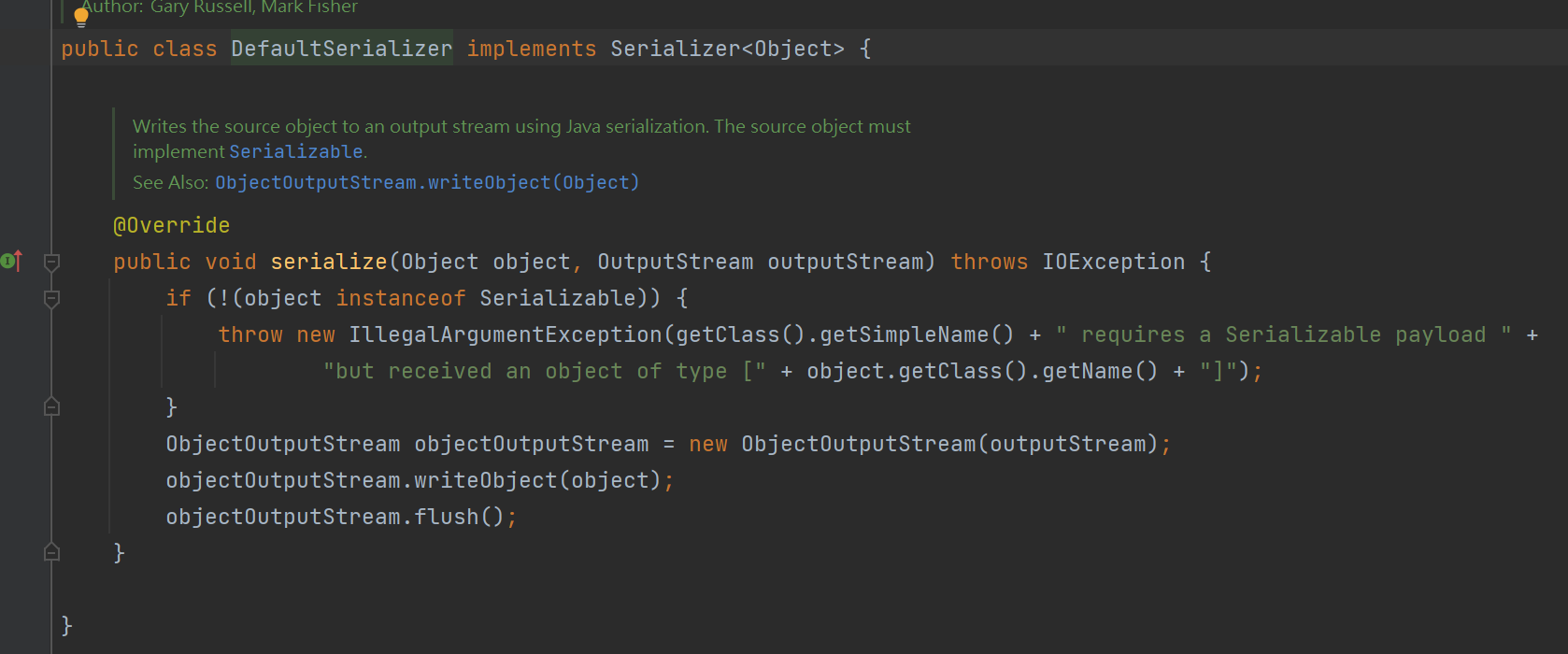Collapse the serialize method using its fold marker
The height and width of the screenshot is (654, 1568).
[52, 263]
